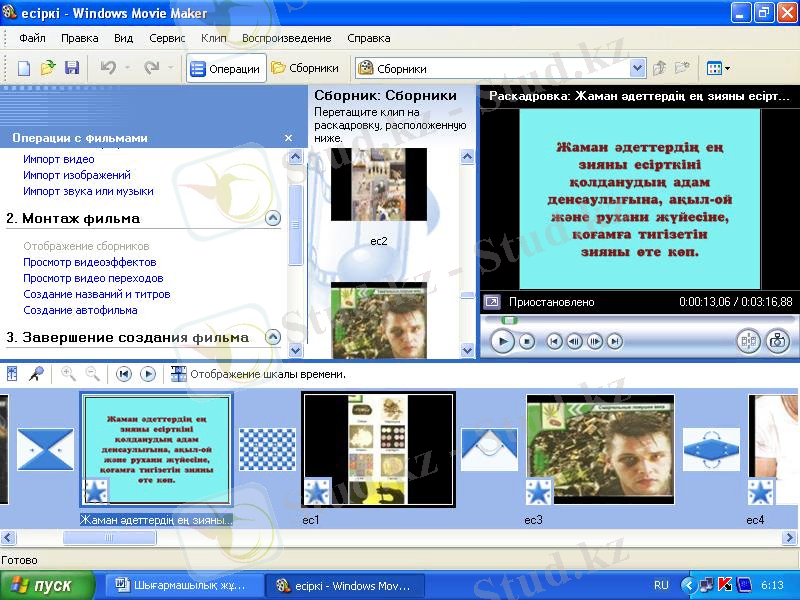Click the Save project icon in toolbar
Viewport: 800px width, 600px height.
point(72,68)
